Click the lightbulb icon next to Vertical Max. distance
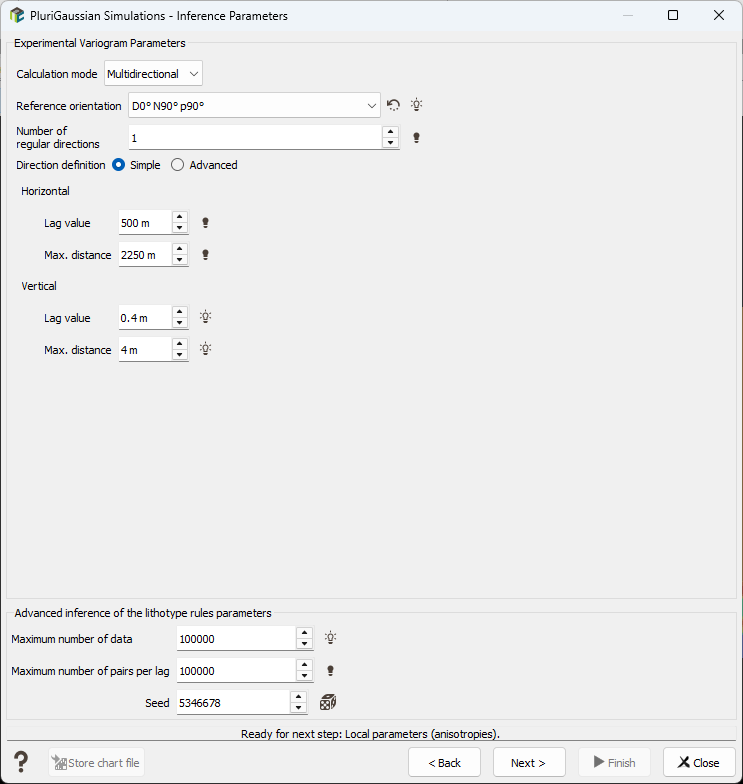This screenshot has width=743, height=784. (x=206, y=349)
